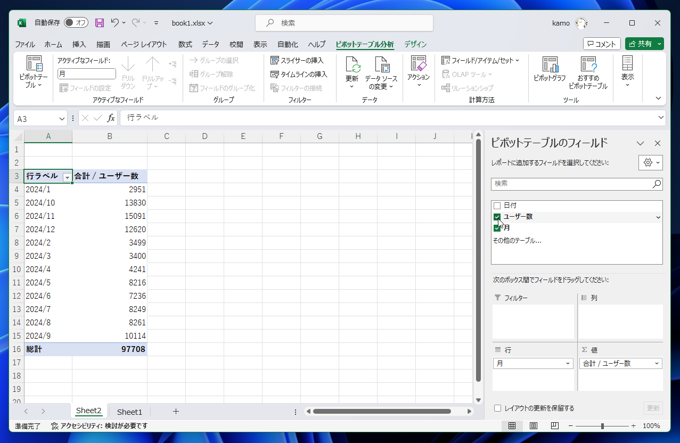680x443 pixels.
Task: Open accessibility check status
Action: (99, 426)
